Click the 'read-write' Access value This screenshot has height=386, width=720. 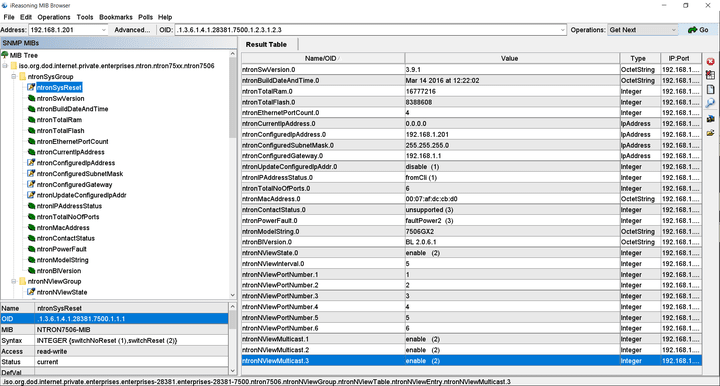[52, 351]
